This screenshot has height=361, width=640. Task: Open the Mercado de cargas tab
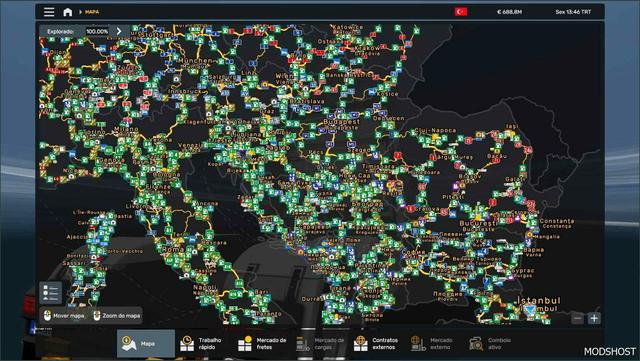(321, 343)
